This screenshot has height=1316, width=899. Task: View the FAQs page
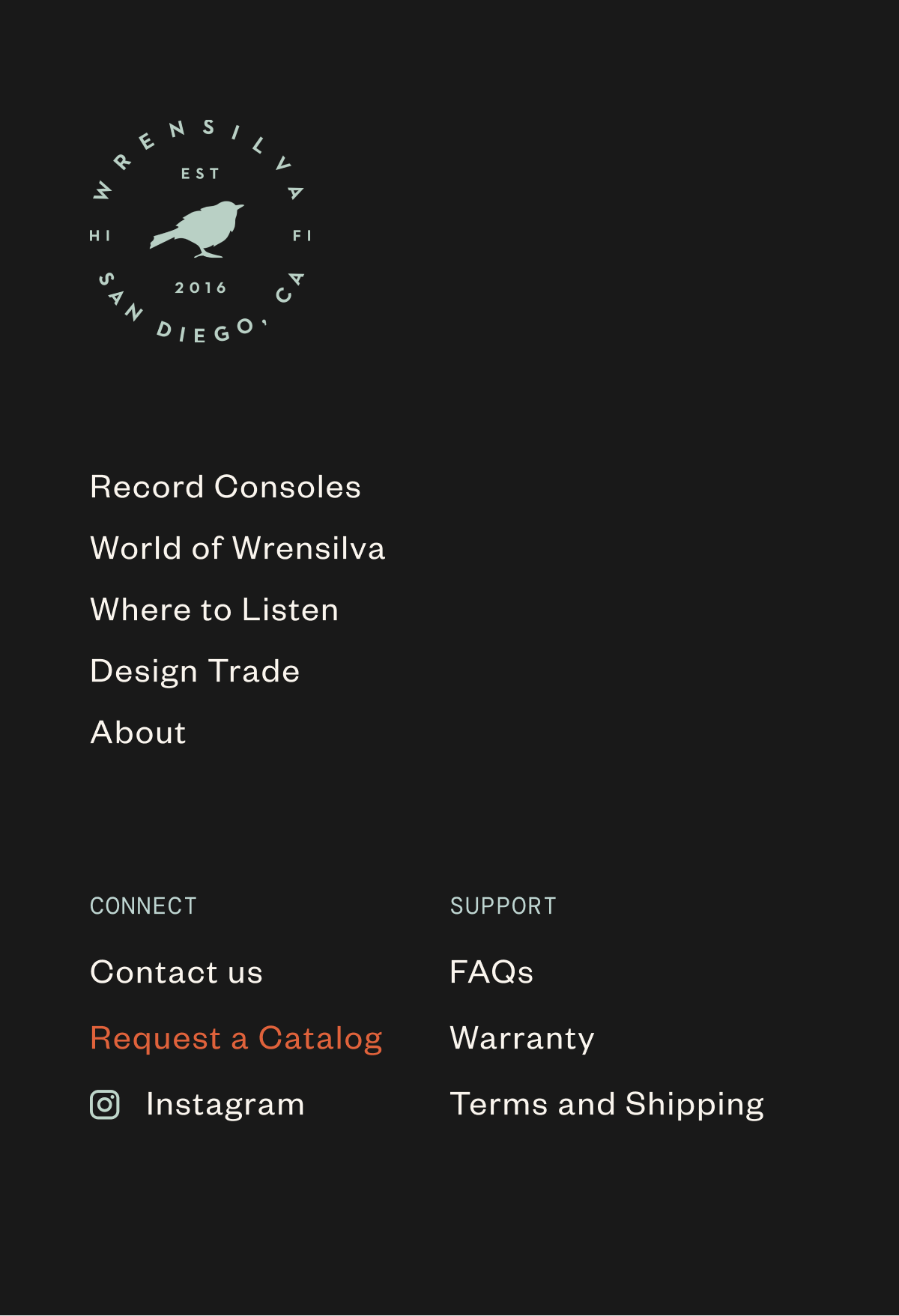pyautogui.click(x=491, y=972)
